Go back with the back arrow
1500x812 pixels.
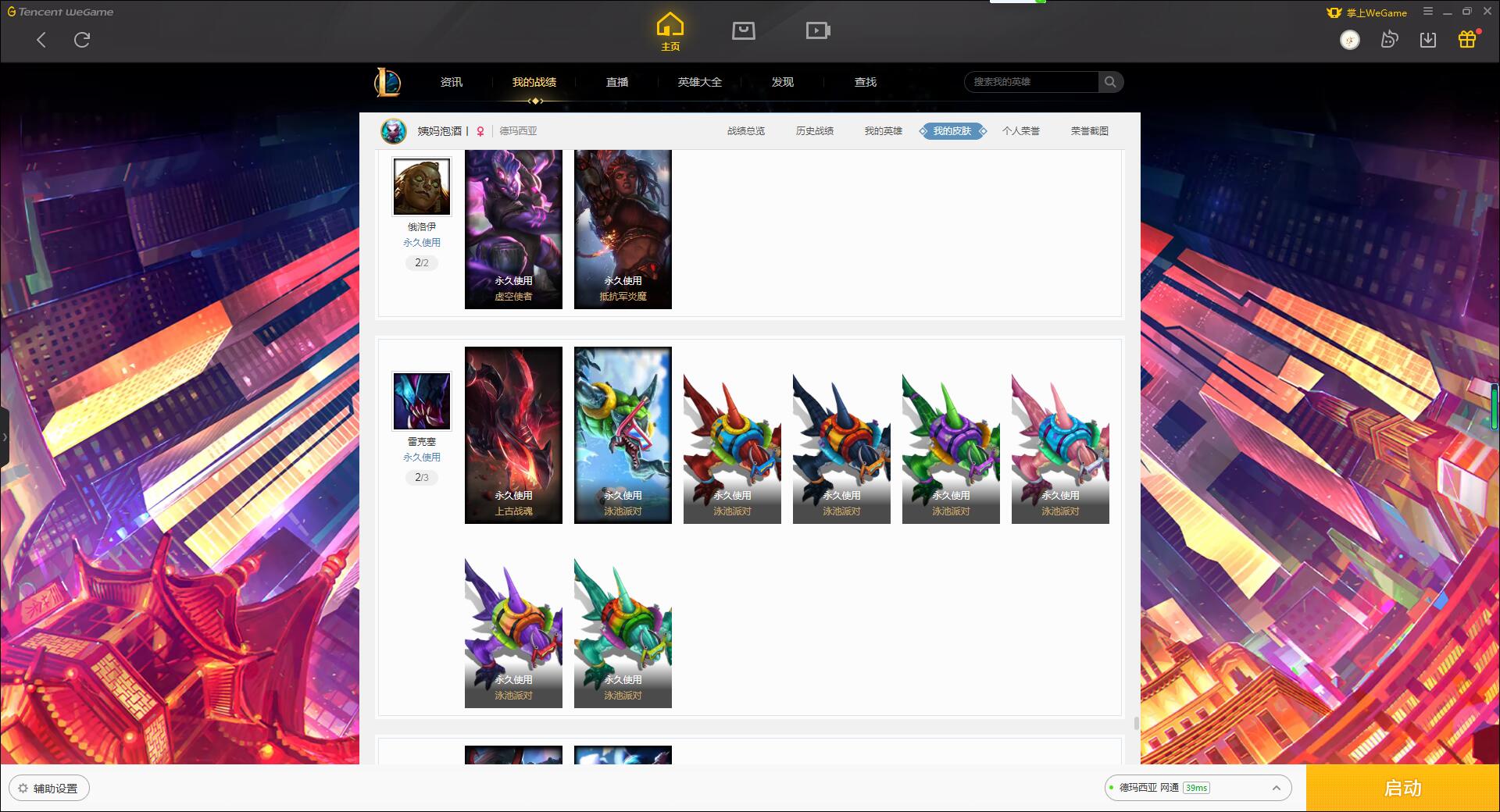pyautogui.click(x=41, y=40)
